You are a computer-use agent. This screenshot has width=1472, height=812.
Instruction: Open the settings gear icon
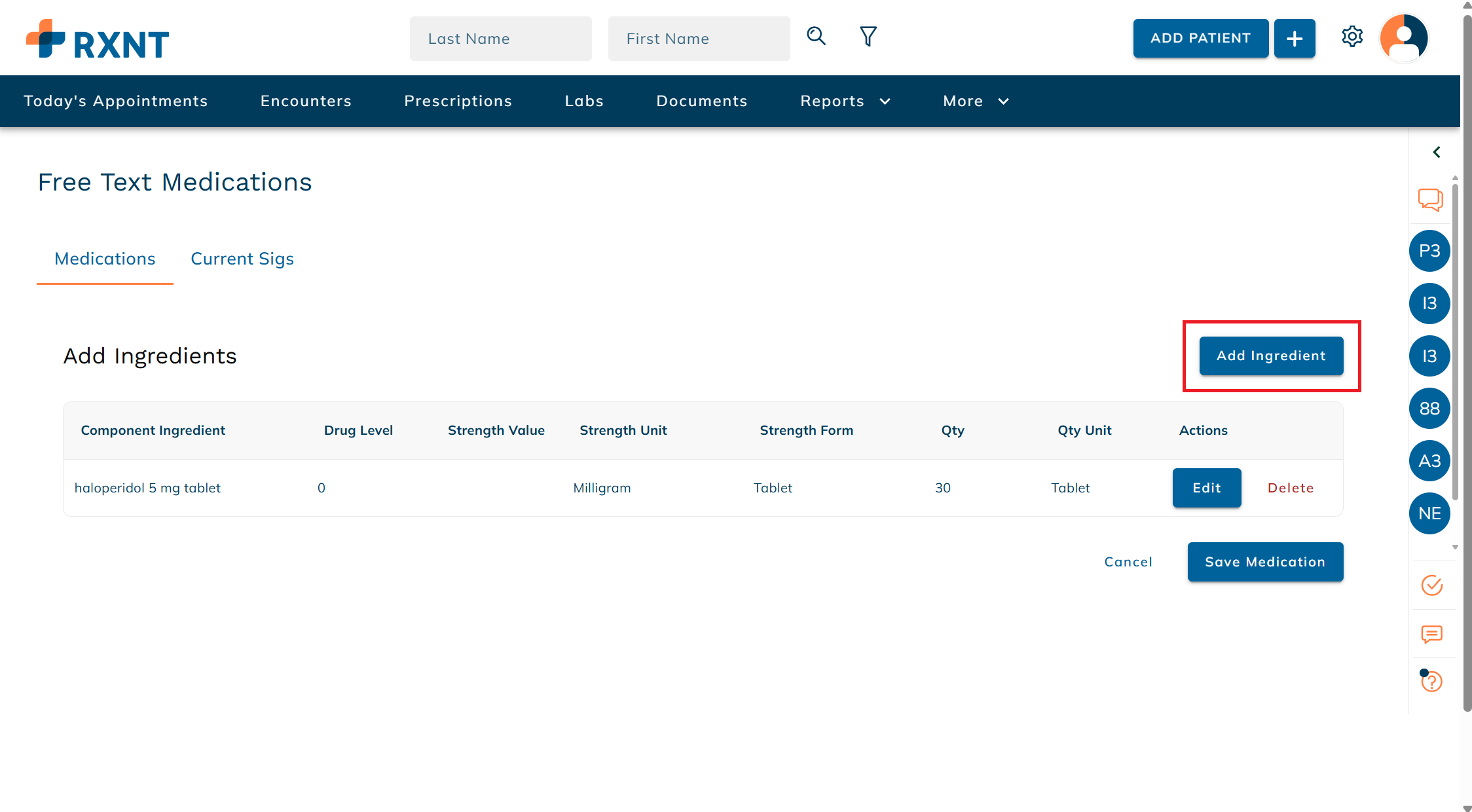pos(1352,37)
